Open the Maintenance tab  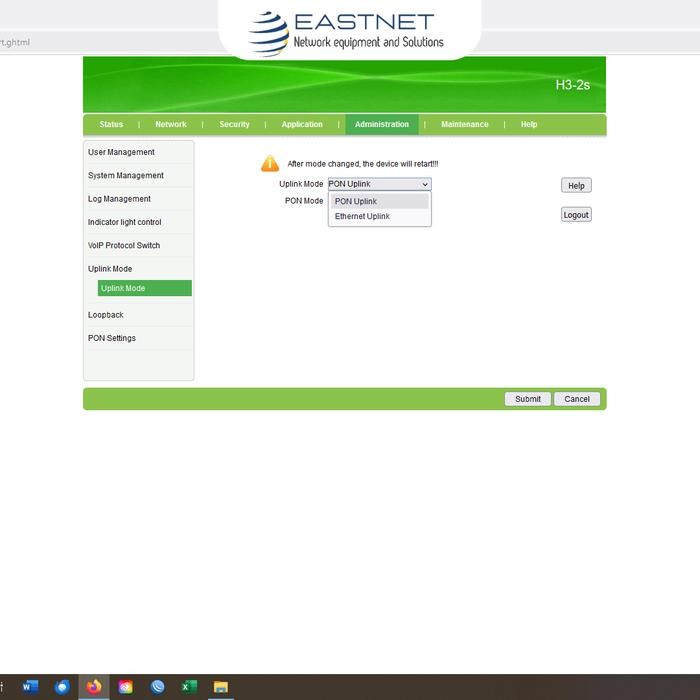point(464,125)
